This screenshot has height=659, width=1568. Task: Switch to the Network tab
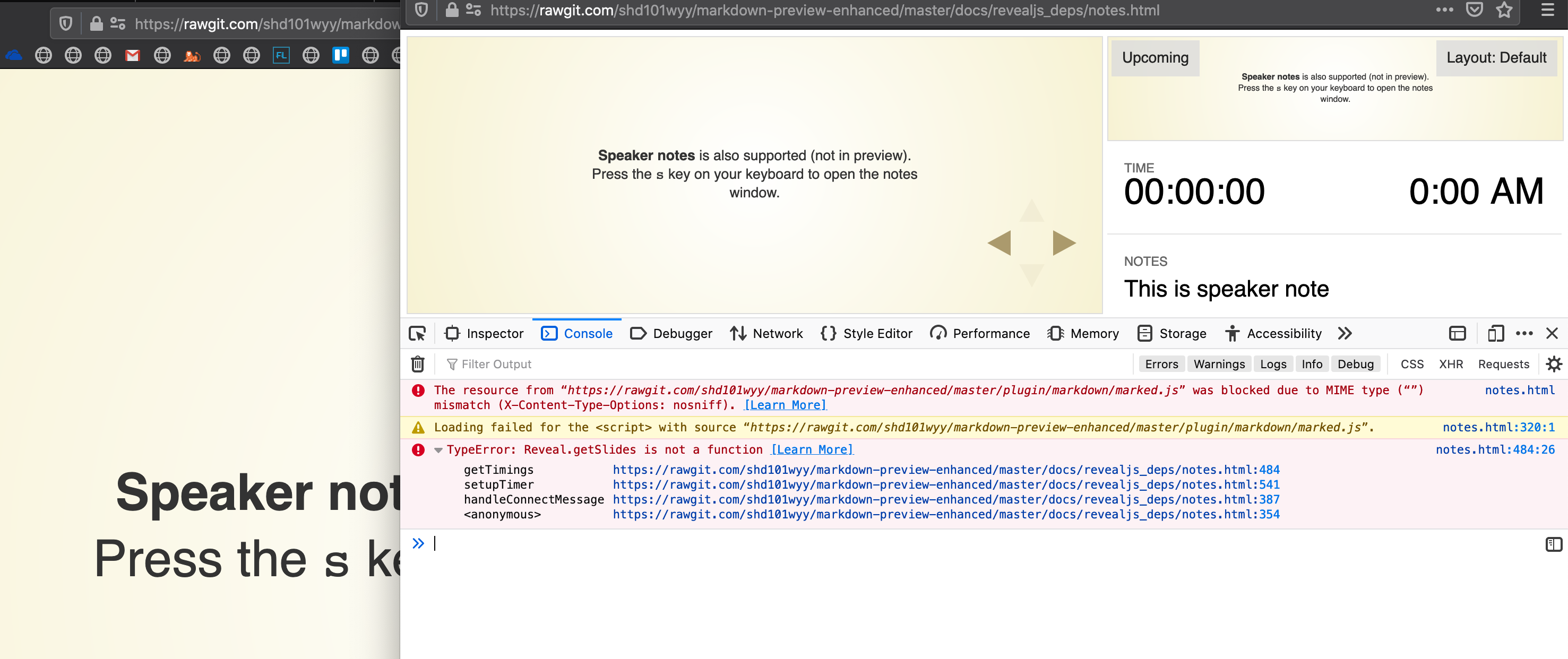pyautogui.click(x=777, y=333)
